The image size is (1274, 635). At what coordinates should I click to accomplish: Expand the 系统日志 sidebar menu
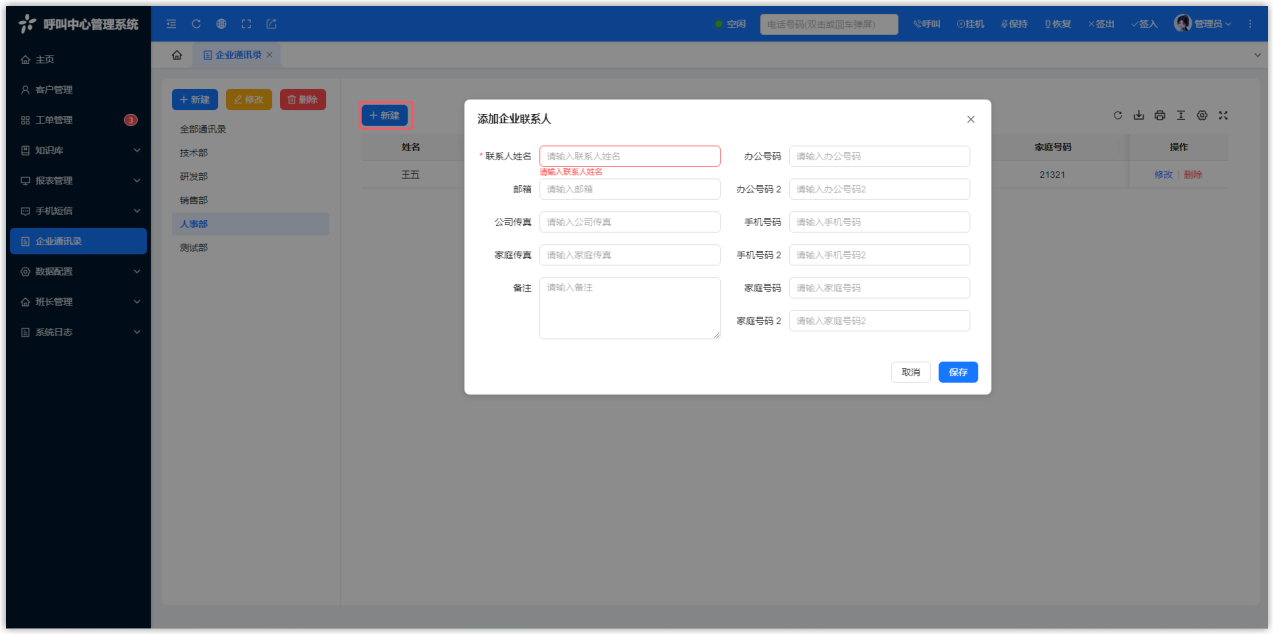coord(78,332)
